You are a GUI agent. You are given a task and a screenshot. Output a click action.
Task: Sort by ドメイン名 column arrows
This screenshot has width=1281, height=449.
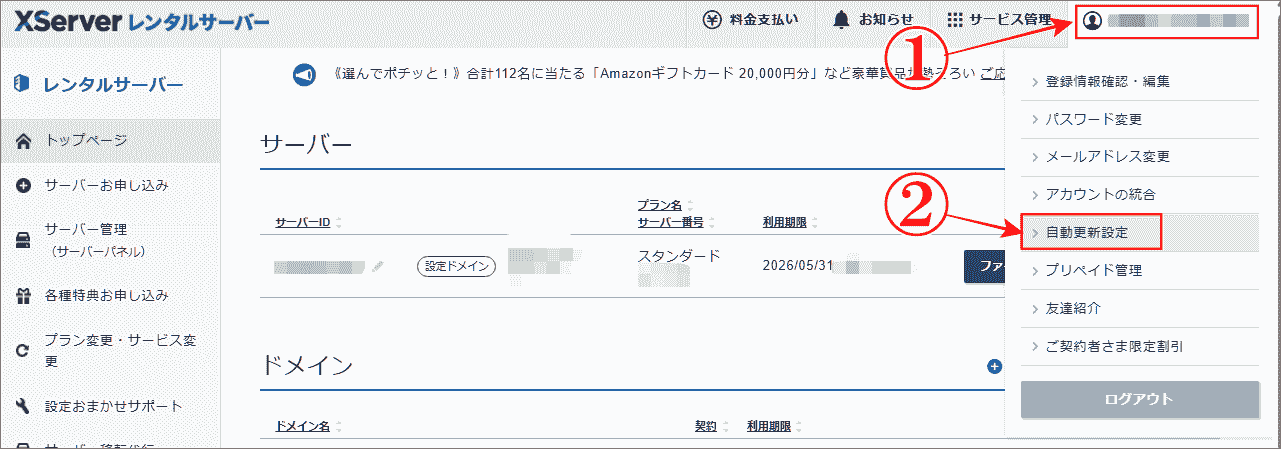pyautogui.click(x=338, y=427)
